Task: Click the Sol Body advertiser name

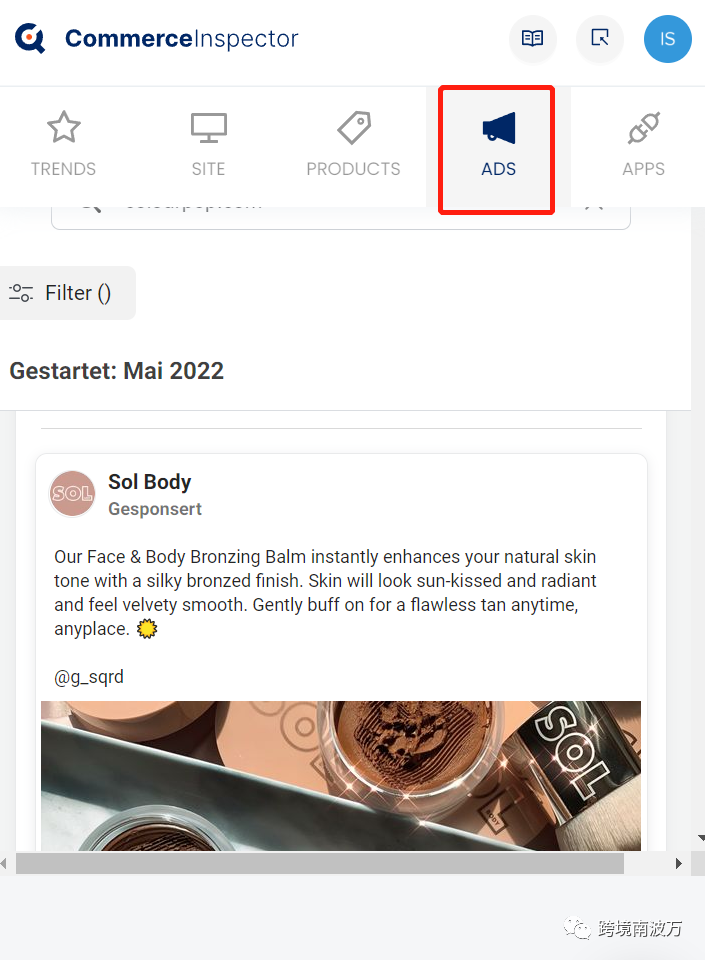Action: pyautogui.click(x=149, y=482)
